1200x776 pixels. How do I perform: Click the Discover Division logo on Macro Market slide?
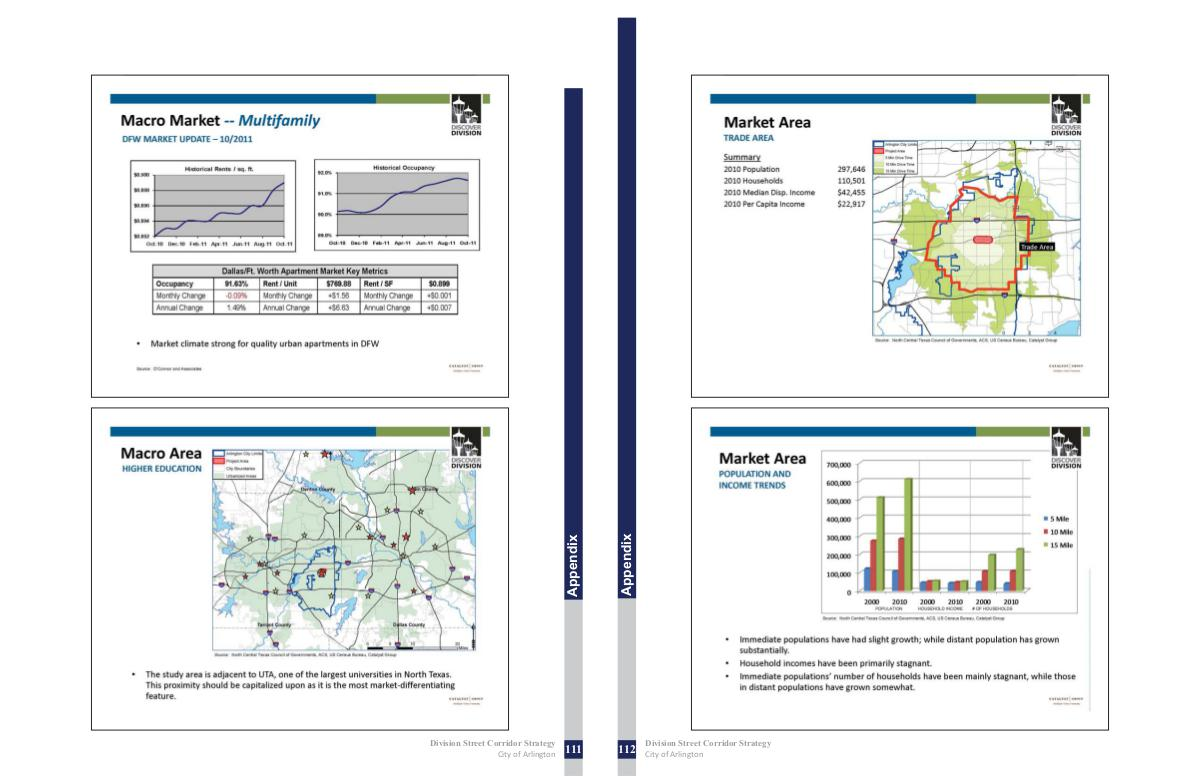[x=466, y=115]
